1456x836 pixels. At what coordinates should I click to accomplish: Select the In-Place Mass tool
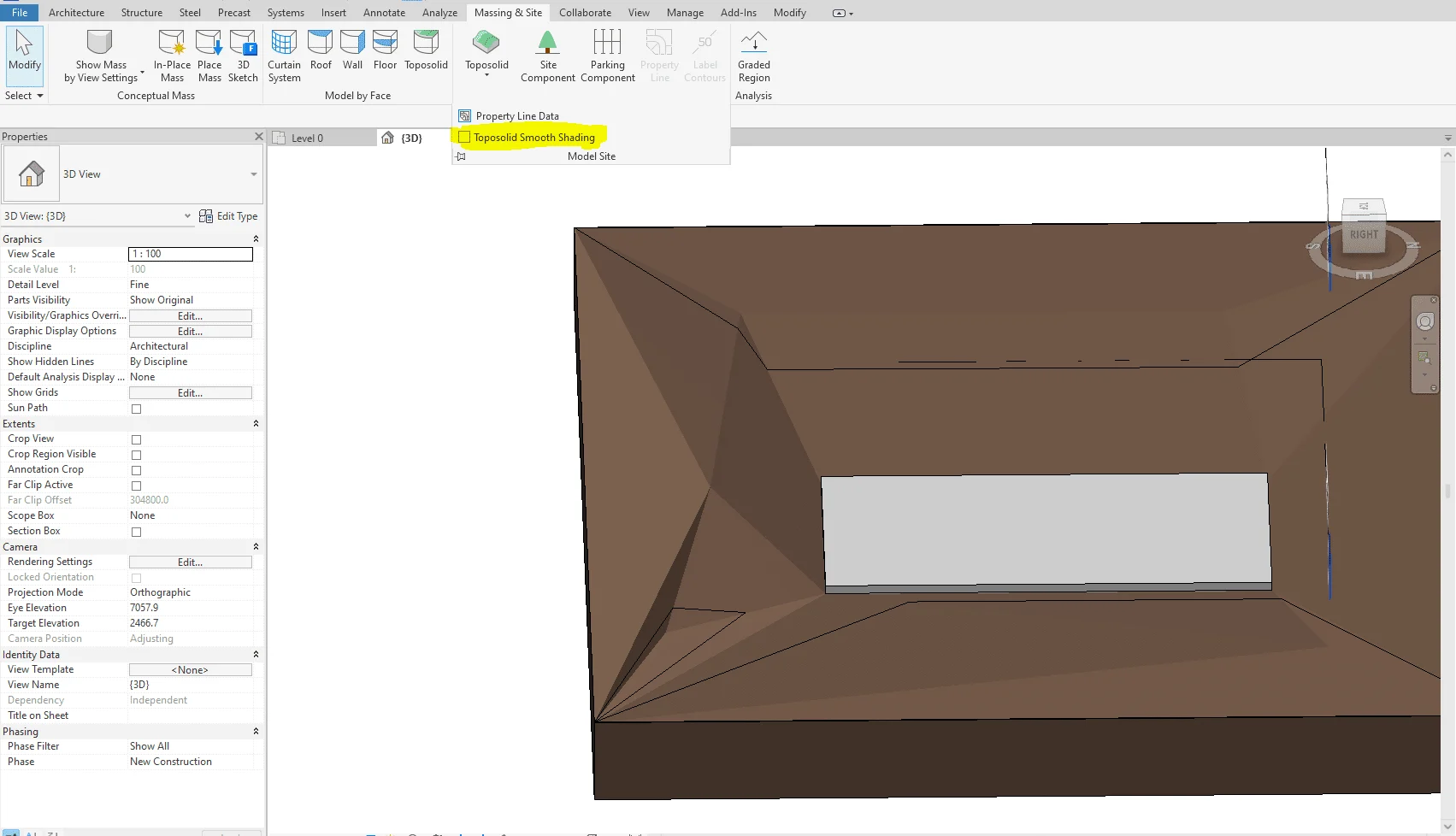pos(172,54)
